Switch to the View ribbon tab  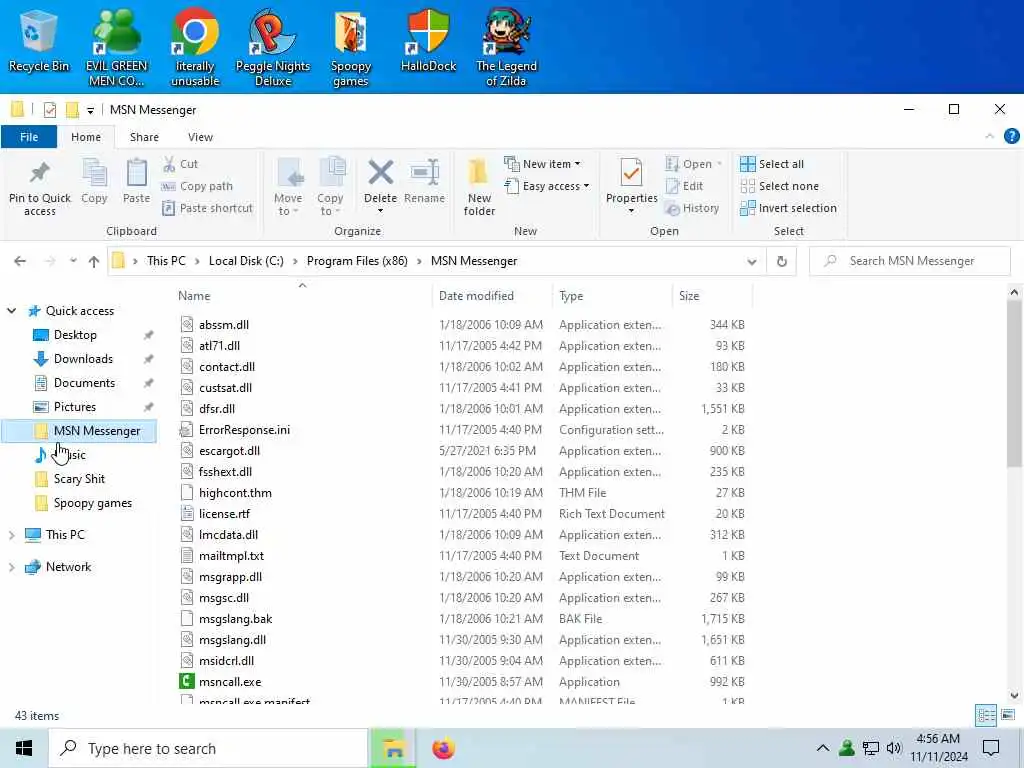coord(200,136)
